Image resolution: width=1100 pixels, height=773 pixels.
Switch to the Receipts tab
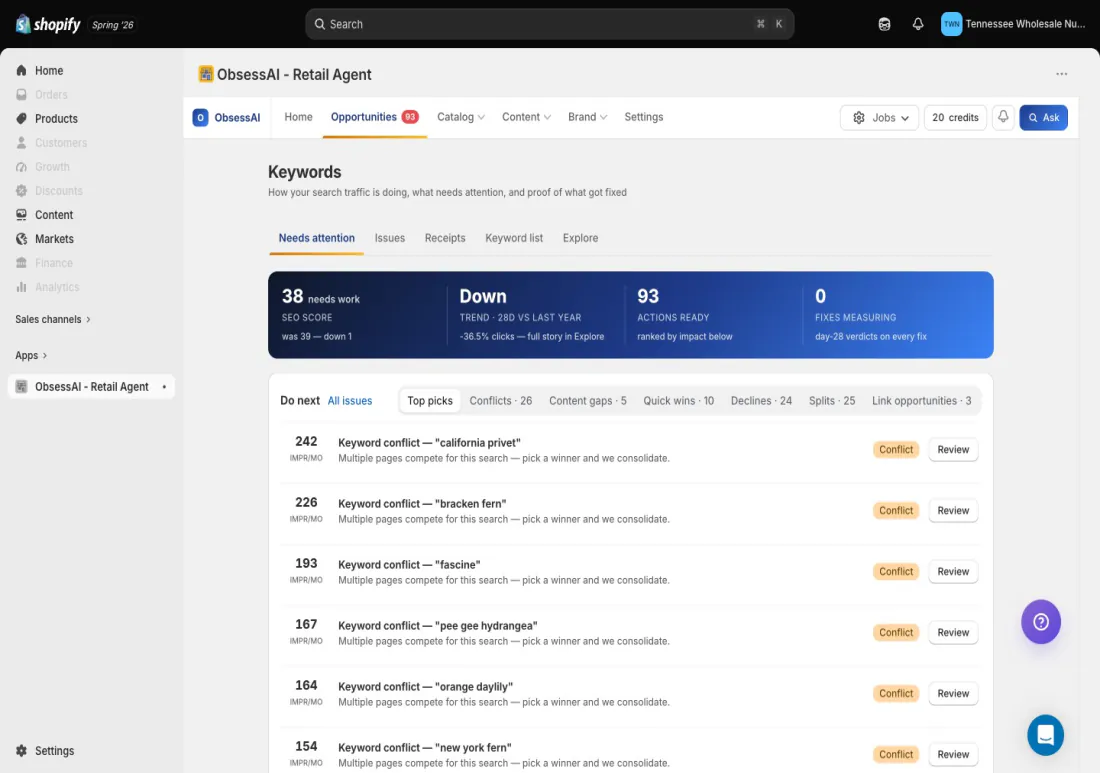point(445,238)
